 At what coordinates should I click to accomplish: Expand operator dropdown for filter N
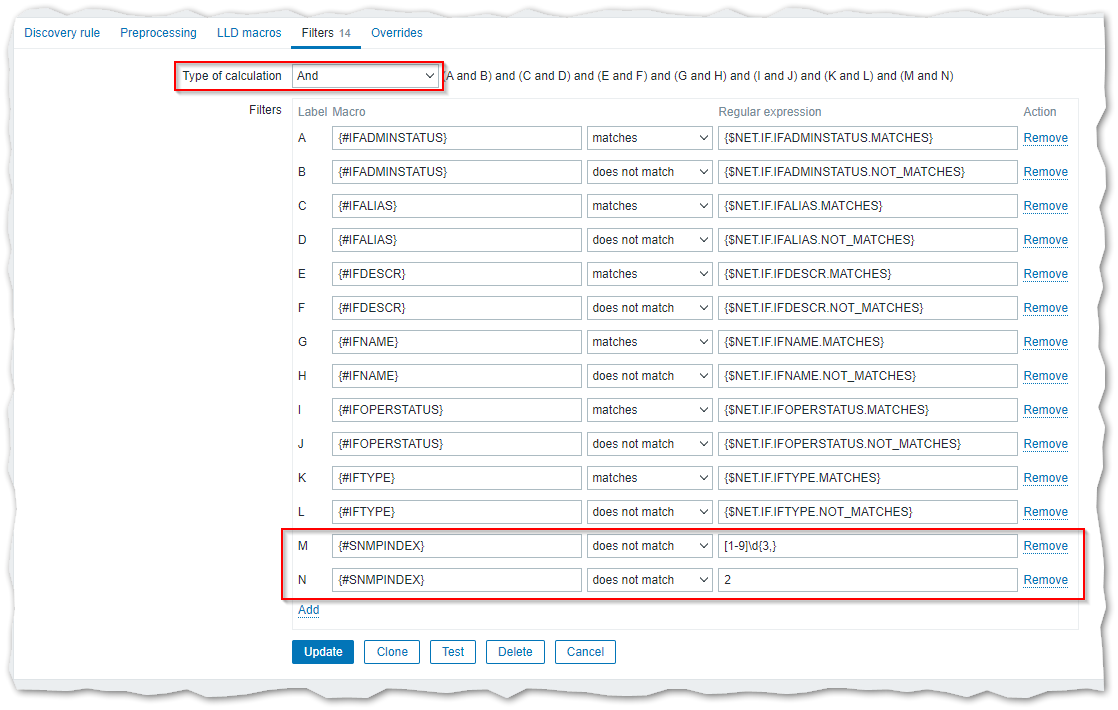tap(649, 580)
